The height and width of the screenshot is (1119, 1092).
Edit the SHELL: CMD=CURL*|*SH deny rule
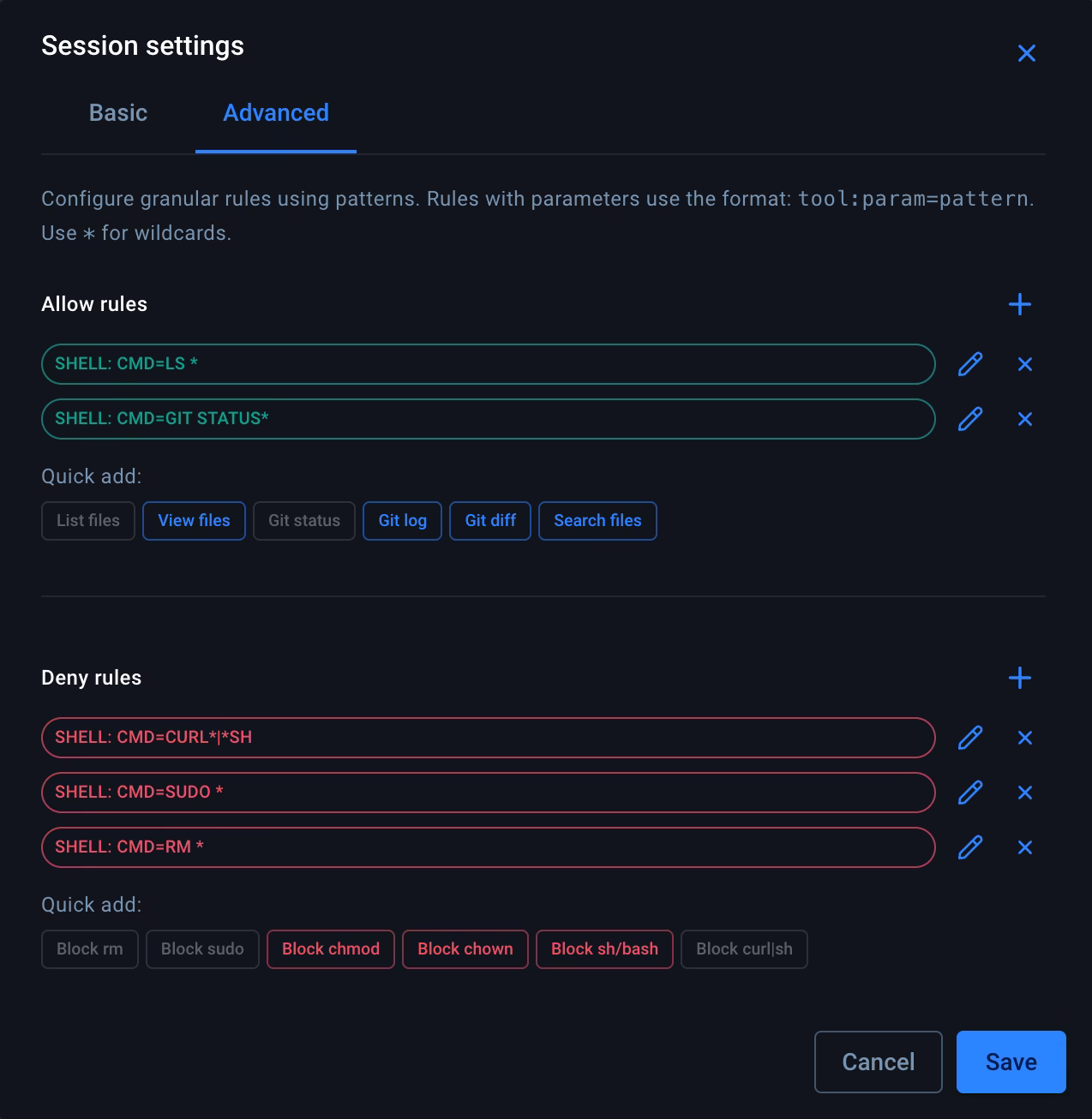[969, 738]
